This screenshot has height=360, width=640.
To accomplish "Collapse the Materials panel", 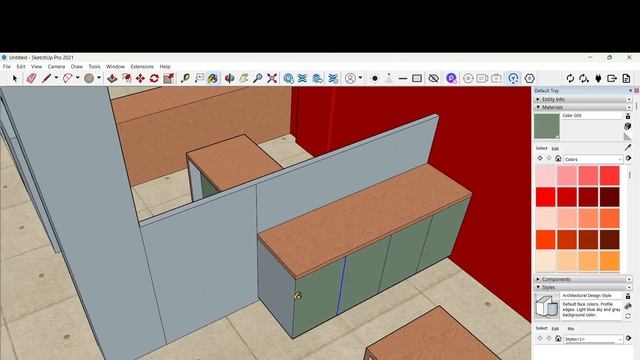I will (x=582, y=107).
